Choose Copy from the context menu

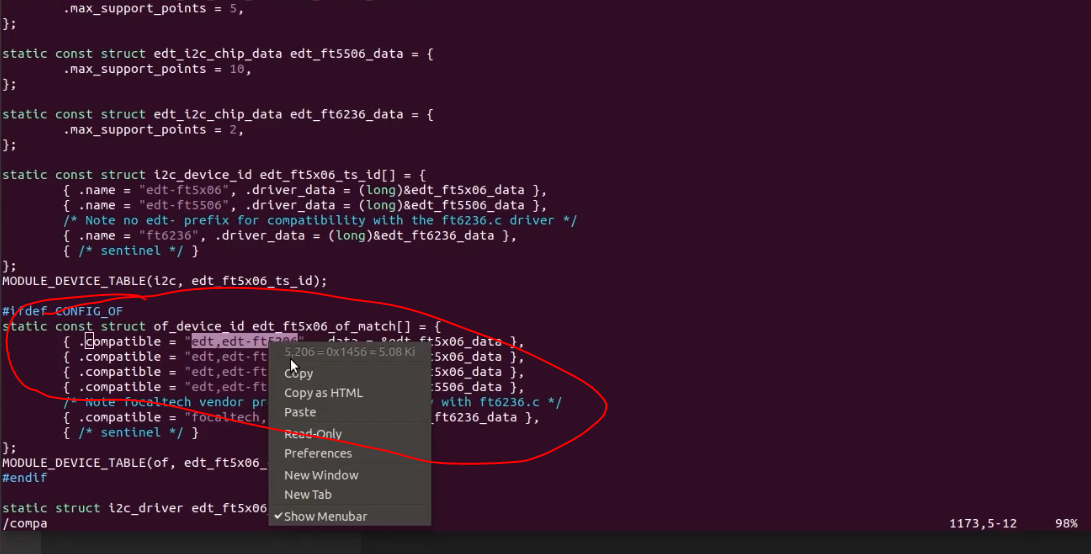coord(298,373)
